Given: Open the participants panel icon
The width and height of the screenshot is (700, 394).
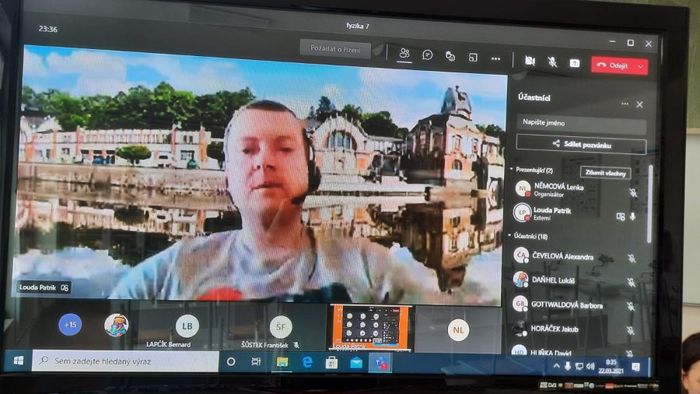Looking at the screenshot, I should (x=404, y=54).
